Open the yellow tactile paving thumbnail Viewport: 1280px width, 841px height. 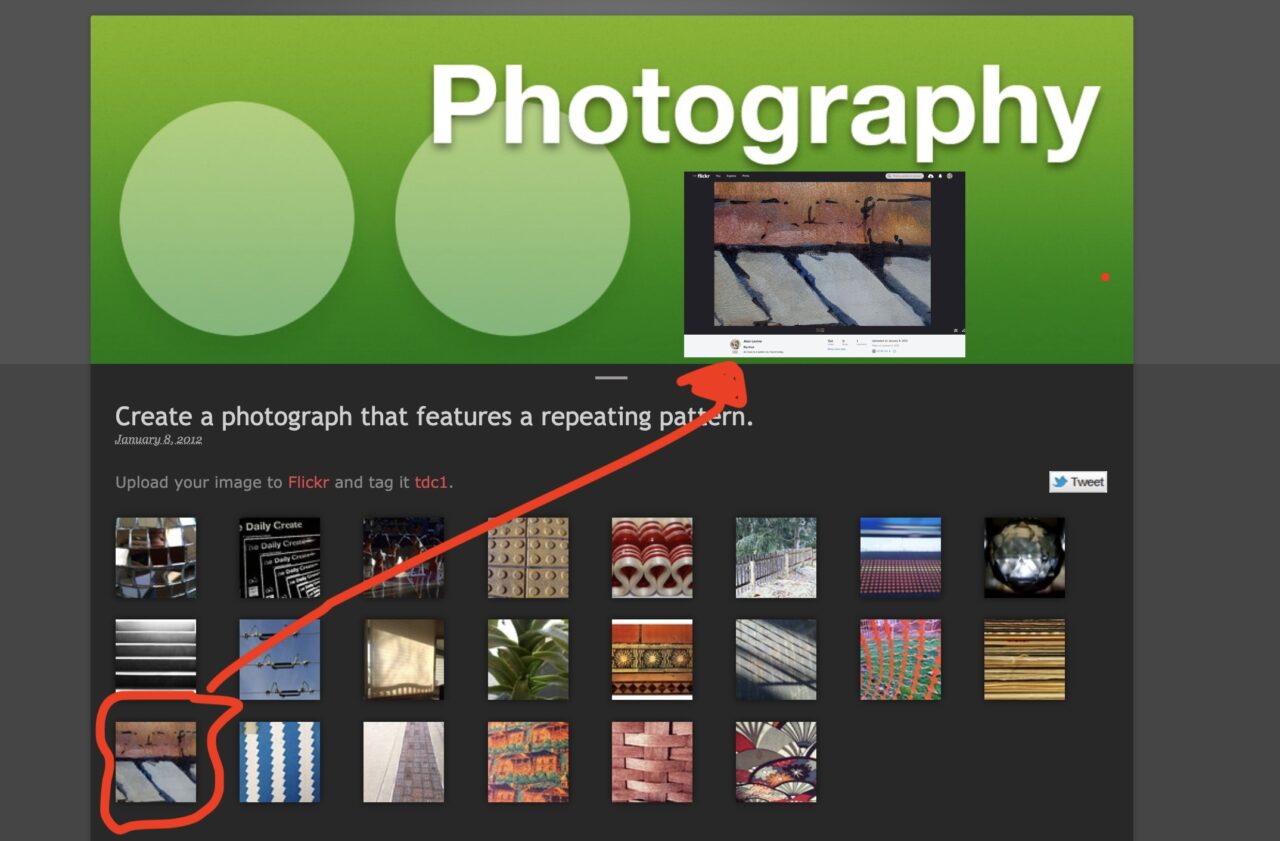[x=528, y=557]
